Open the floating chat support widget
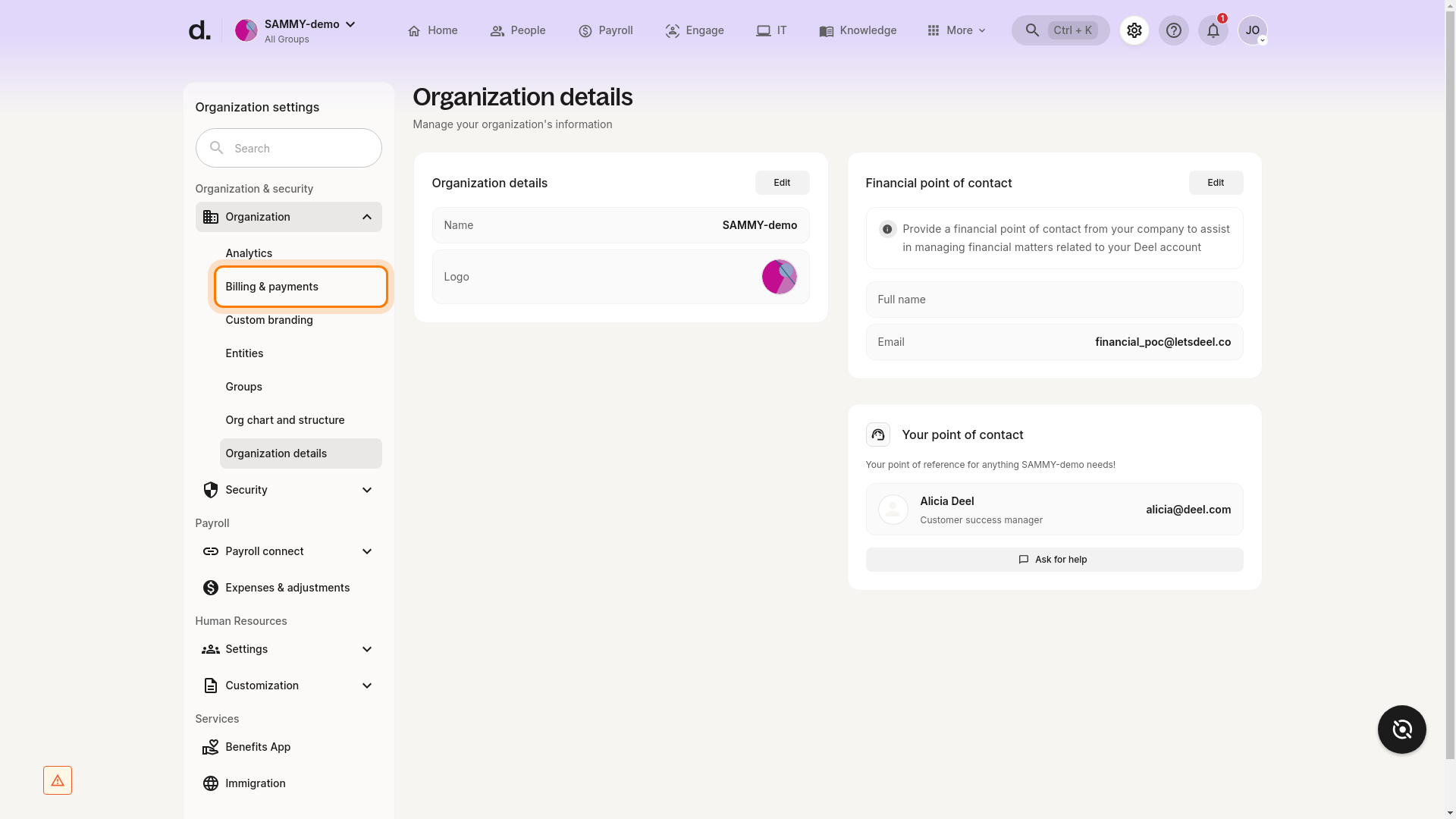Screen dimensions: 1456x819 (x=1401, y=730)
